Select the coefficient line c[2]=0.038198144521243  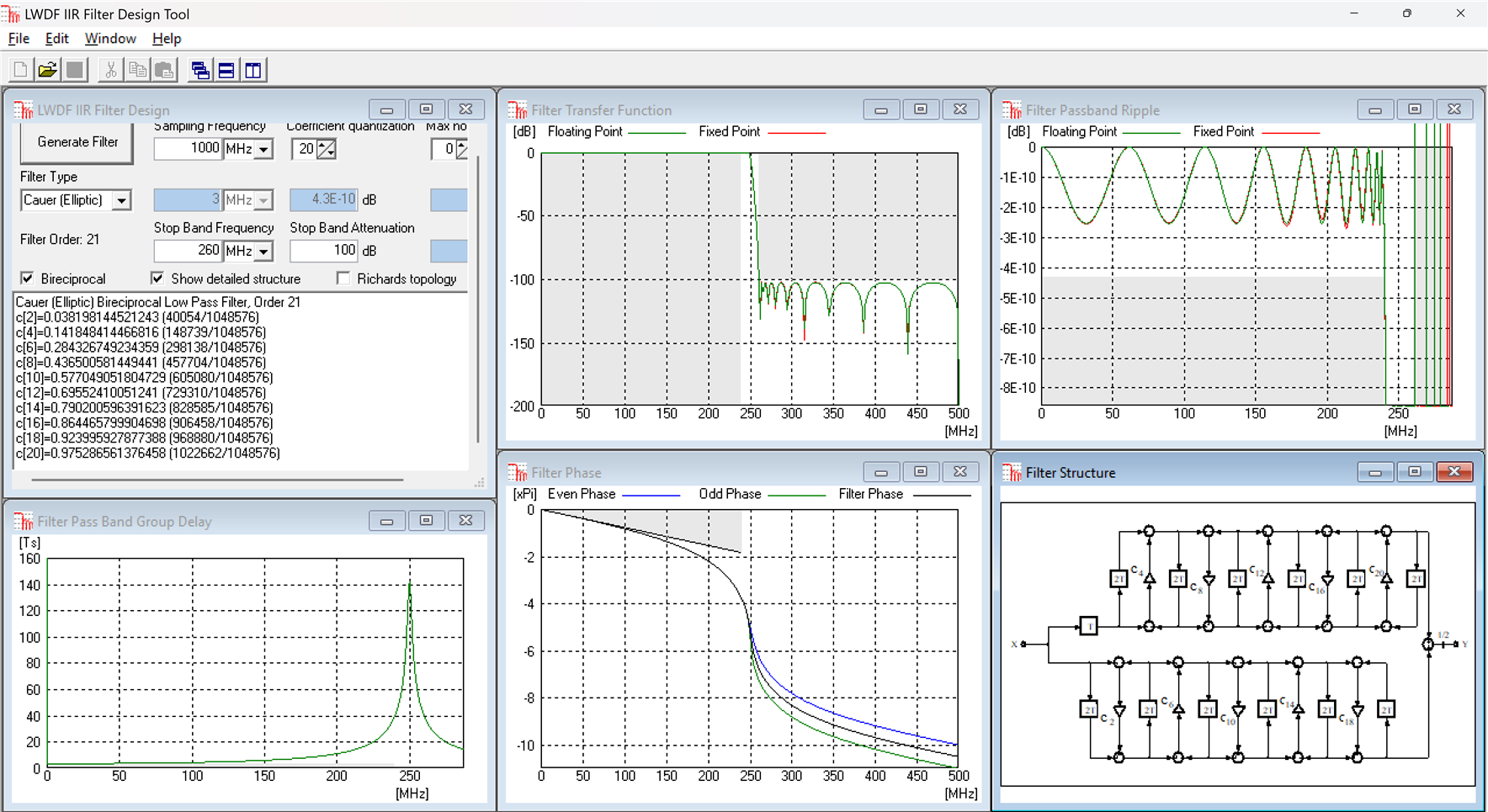point(137,317)
